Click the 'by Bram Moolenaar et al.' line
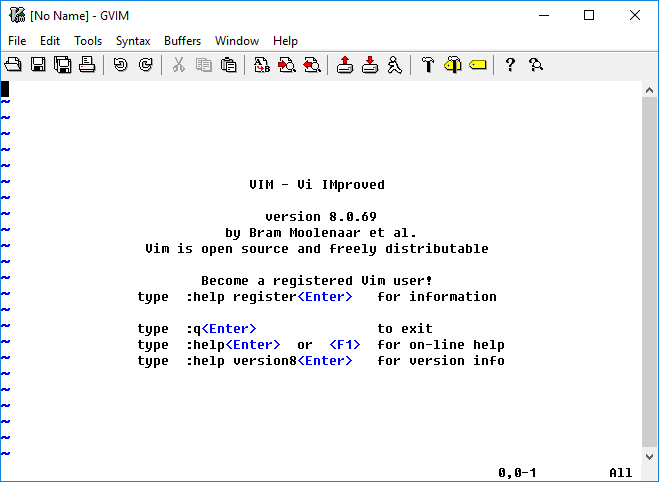 [321, 233]
